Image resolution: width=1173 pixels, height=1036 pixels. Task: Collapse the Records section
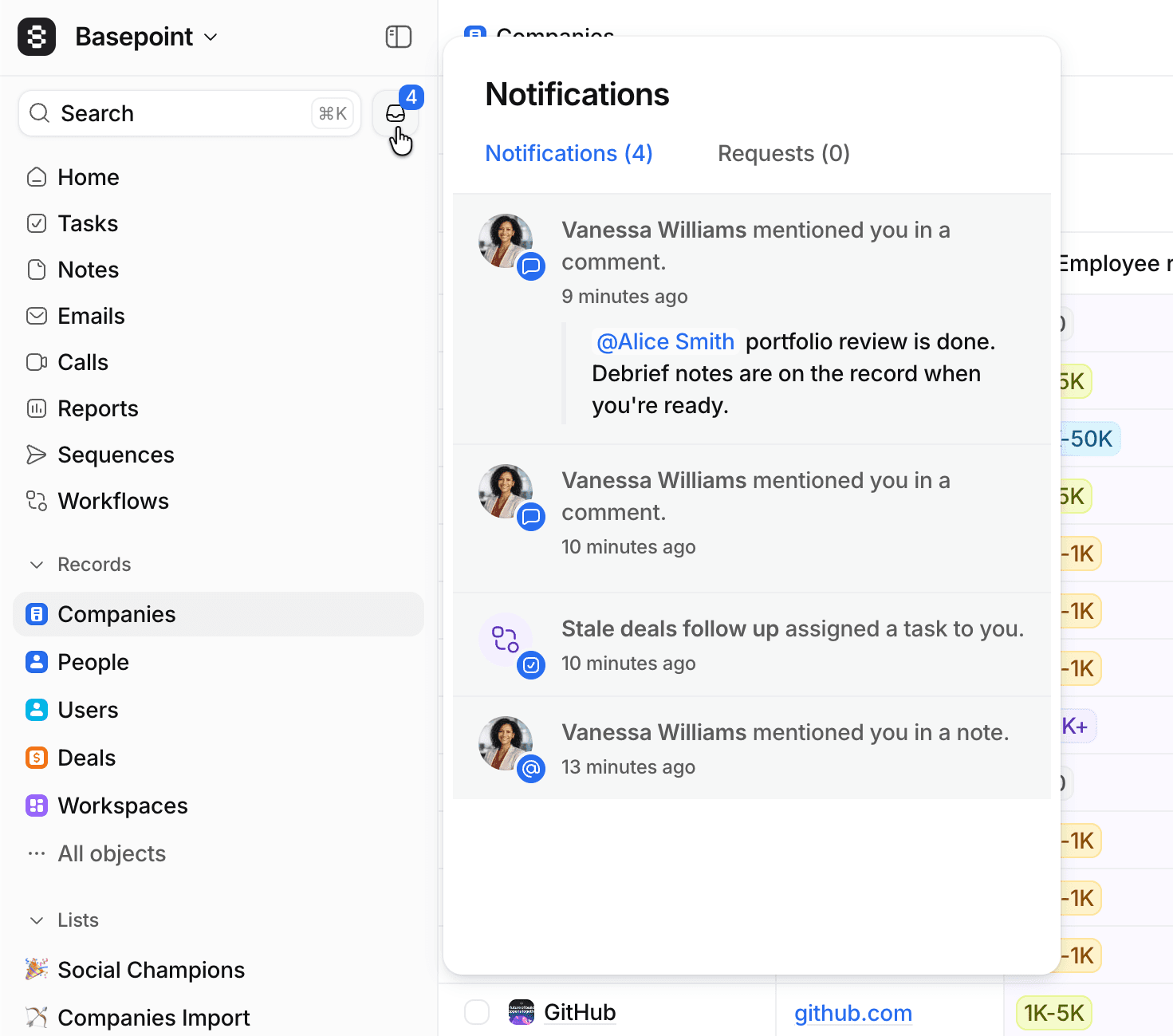[37, 565]
